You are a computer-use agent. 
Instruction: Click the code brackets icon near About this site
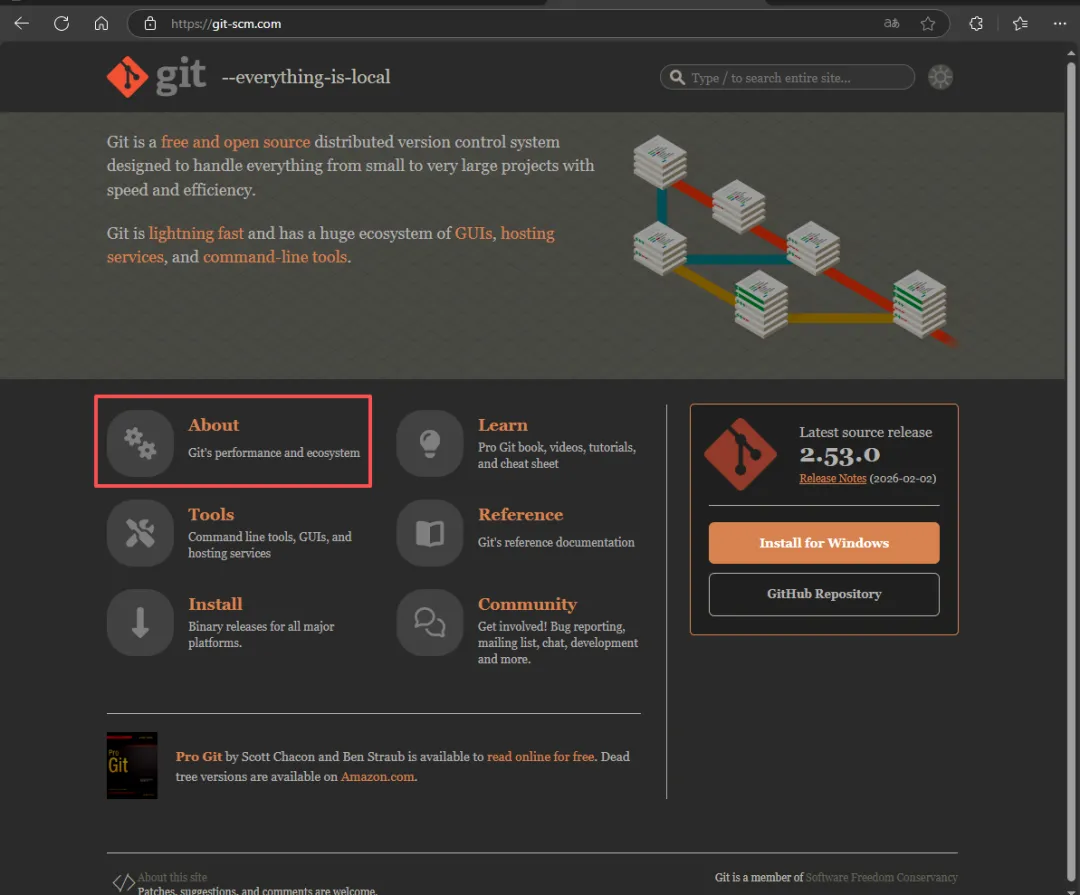pos(123,883)
